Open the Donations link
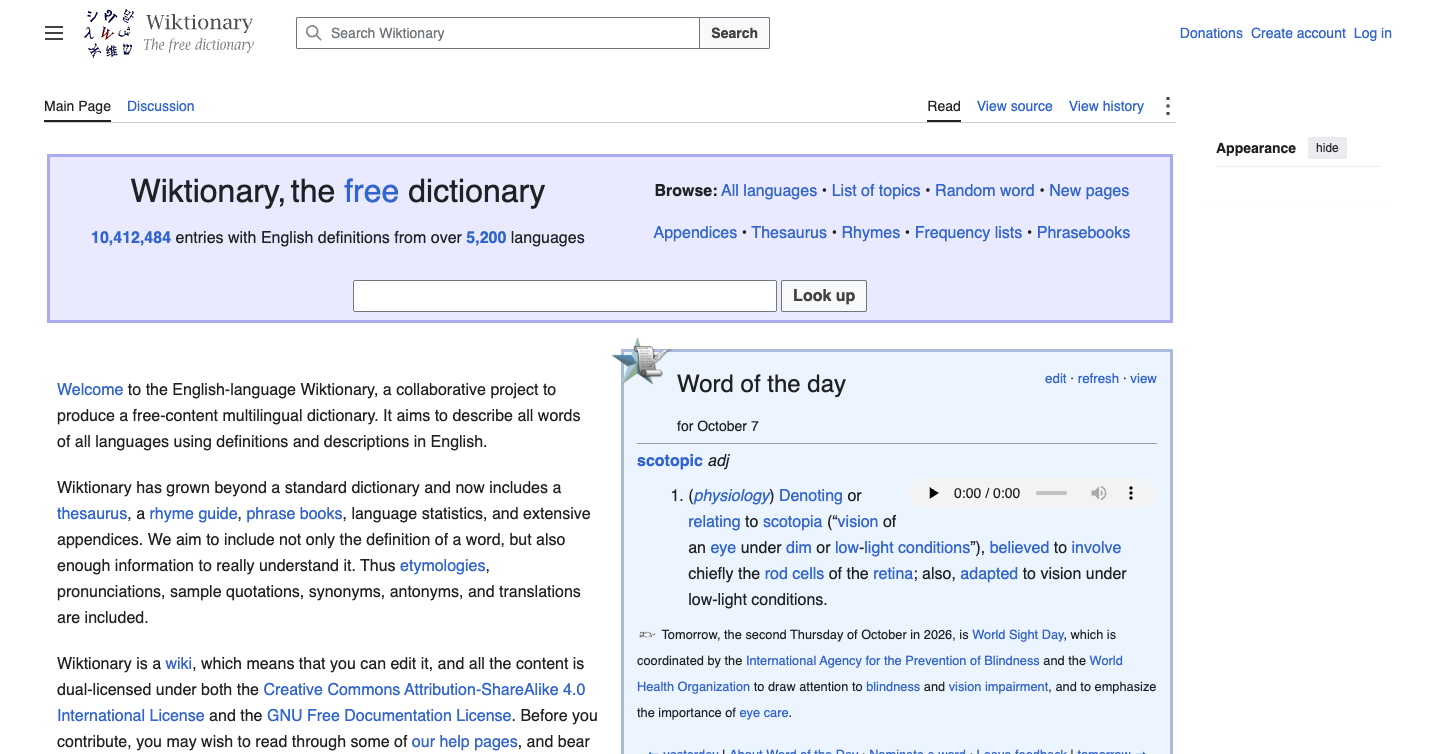1440x754 pixels. pos(1211,33)
